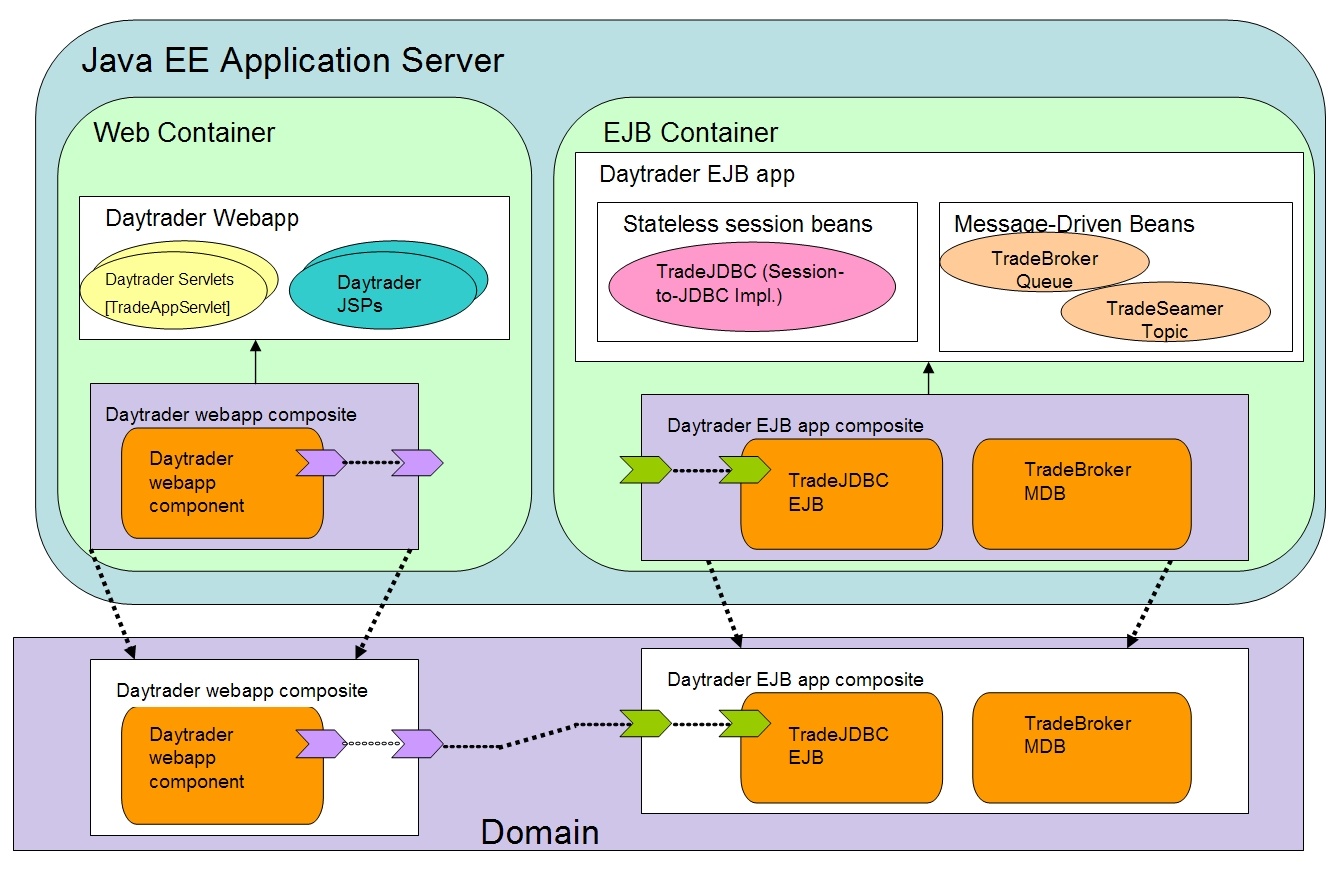Select the TradeBroker Queue ellipse
The height and width of the screenshot is (875, 1334).
click(x=1044, y=262)
